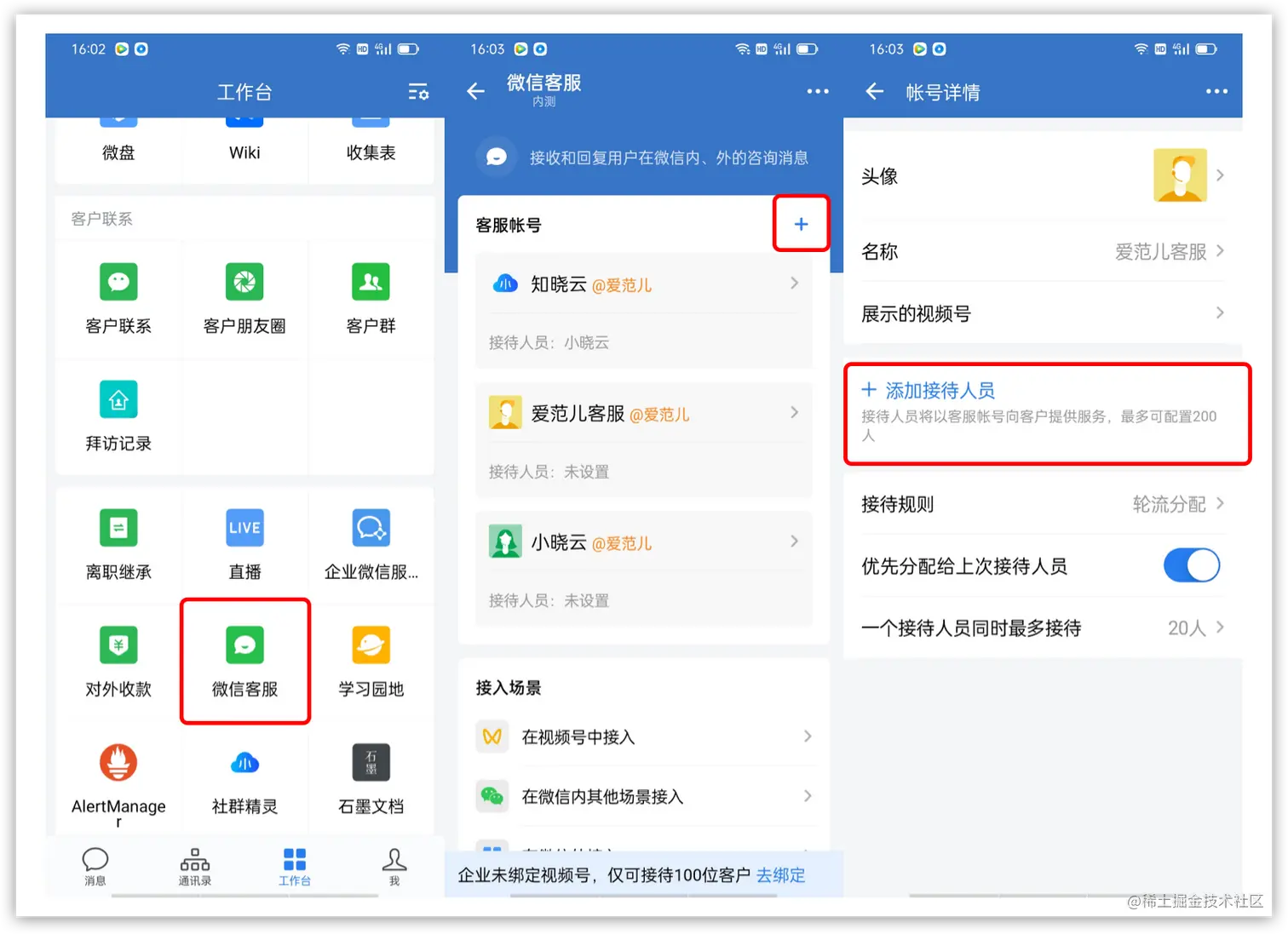Open the 微信客服 app

(244, 662)
